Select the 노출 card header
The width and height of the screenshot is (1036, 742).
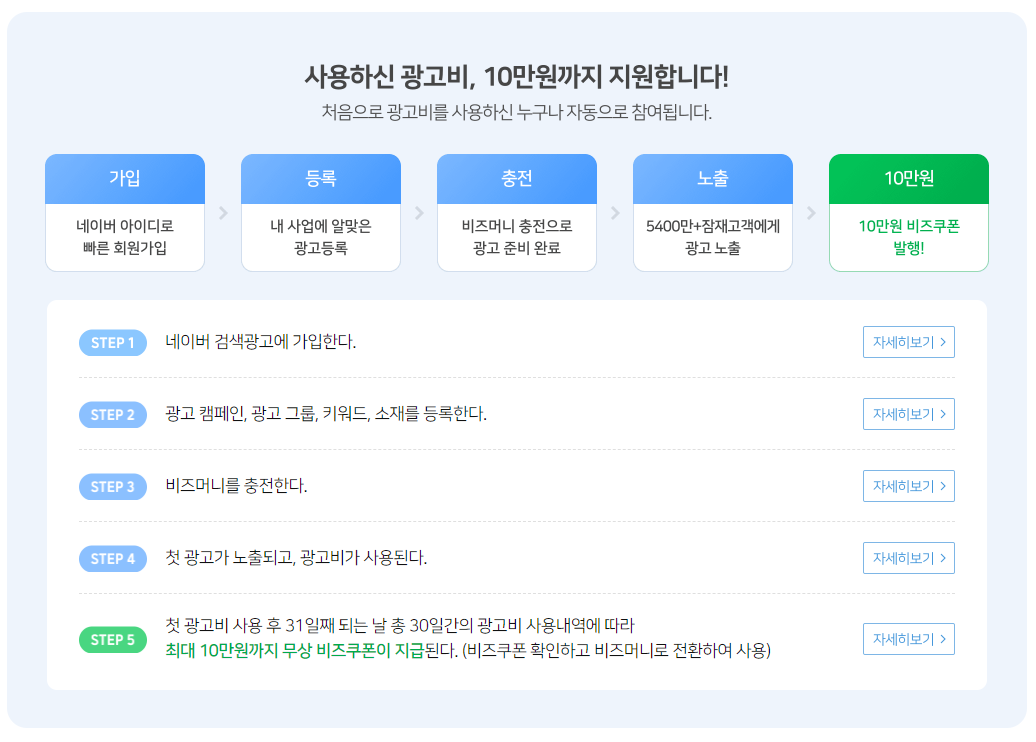click(x=713, y=178)
